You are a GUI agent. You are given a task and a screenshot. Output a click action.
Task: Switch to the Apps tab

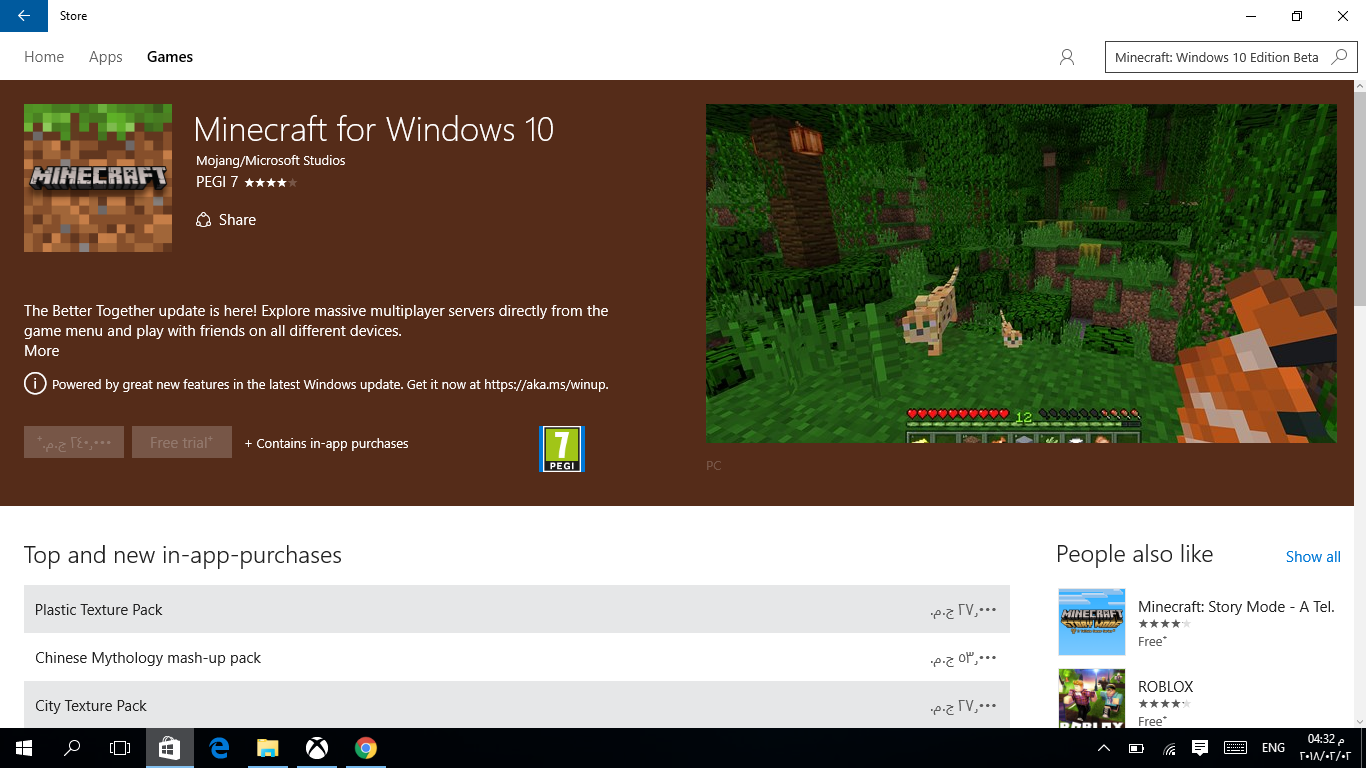pos(106,57)
